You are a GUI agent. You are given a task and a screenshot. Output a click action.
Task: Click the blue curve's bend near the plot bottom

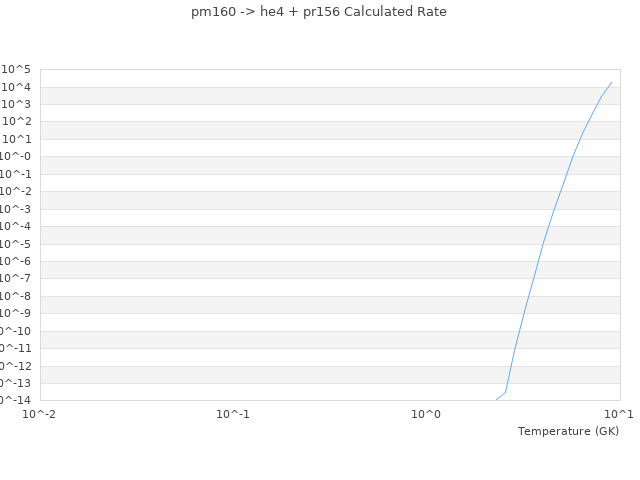506,391
